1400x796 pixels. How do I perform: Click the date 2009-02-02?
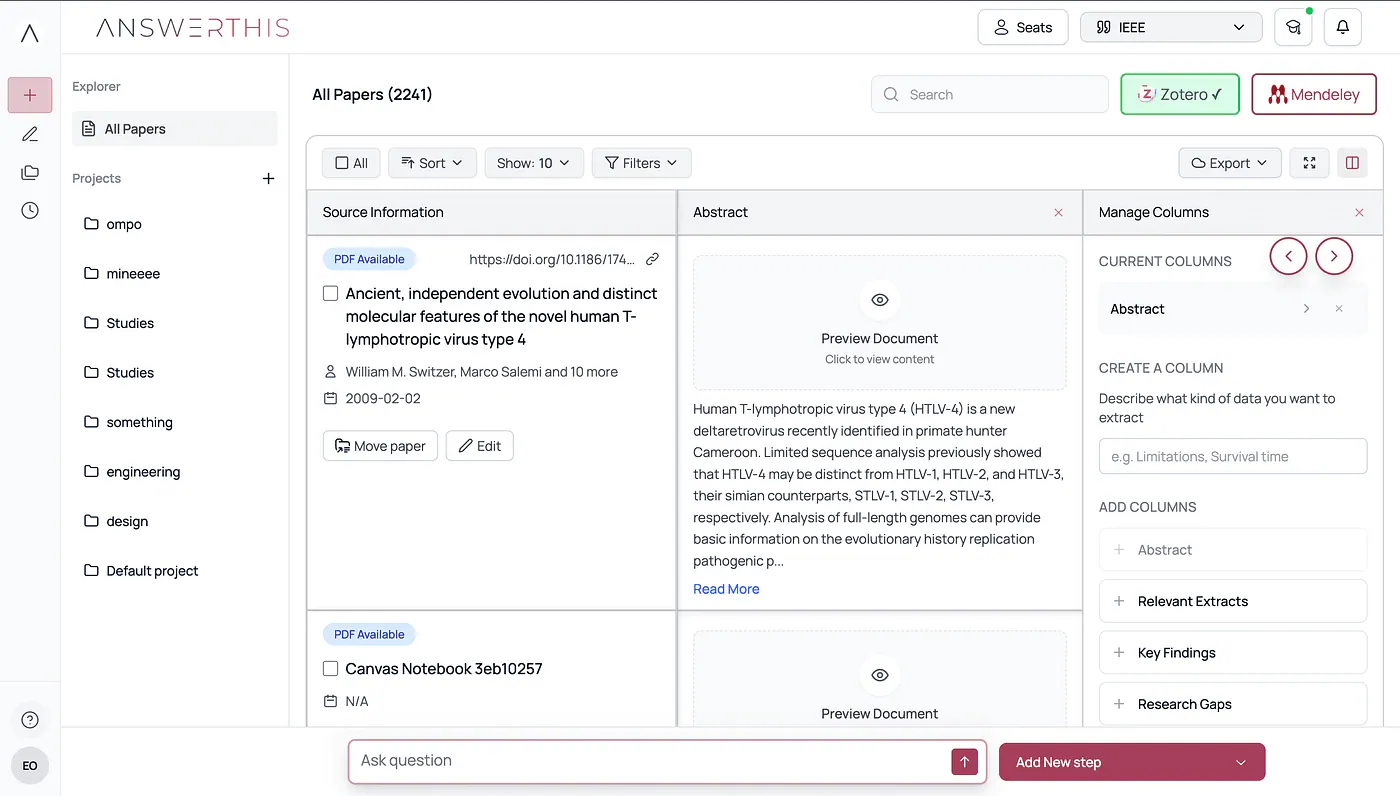(x=383, y=398)
